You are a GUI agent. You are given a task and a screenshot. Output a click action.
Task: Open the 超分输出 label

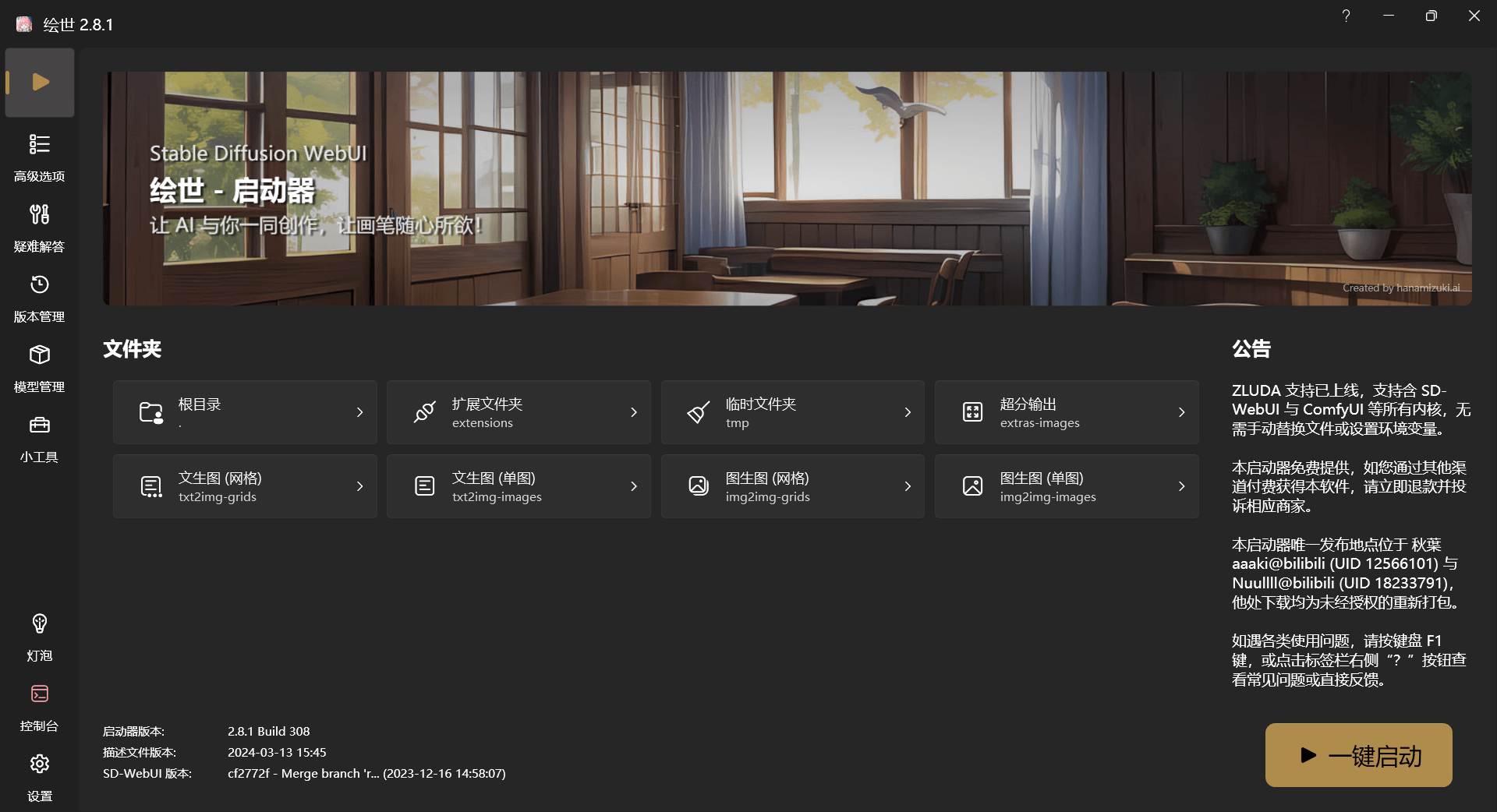1028,404
